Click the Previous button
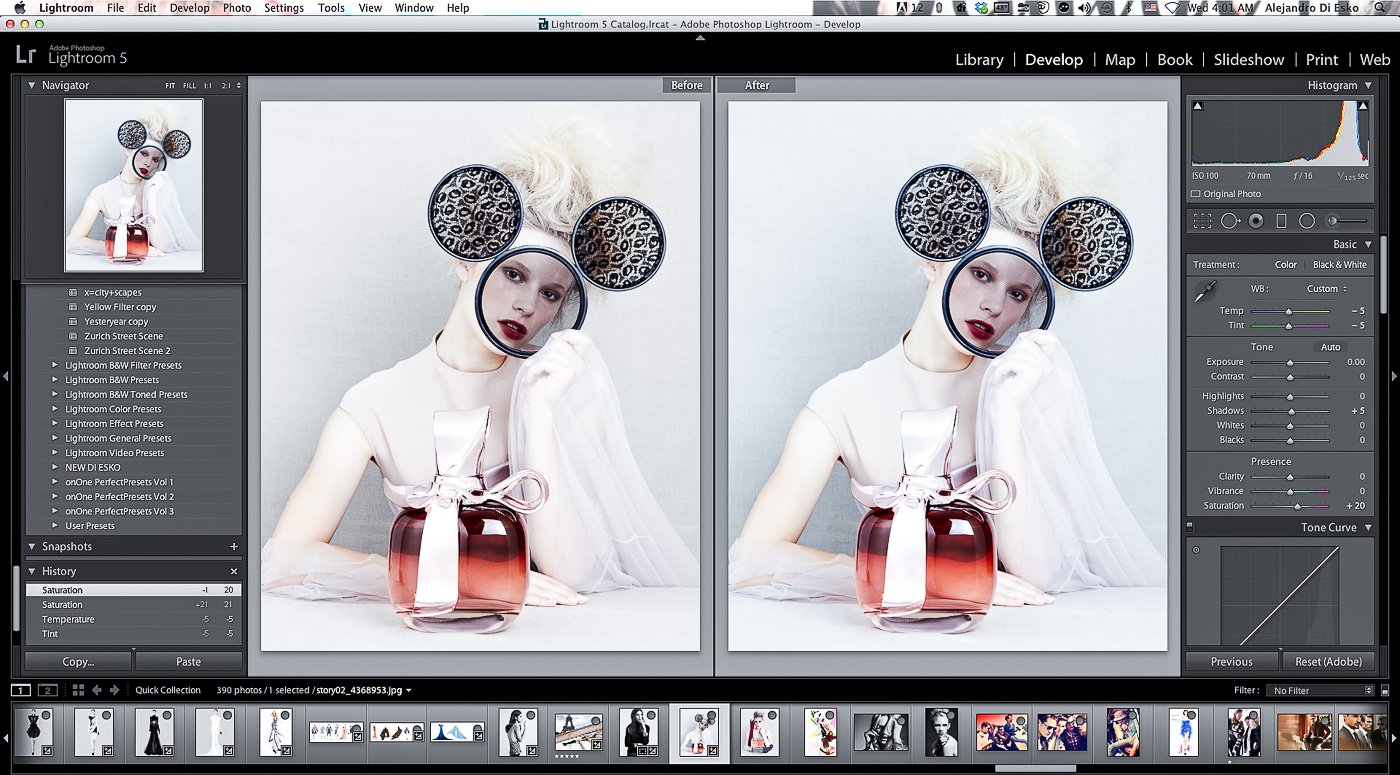This screenshot has width=1400, height=775. point(1232,661)
